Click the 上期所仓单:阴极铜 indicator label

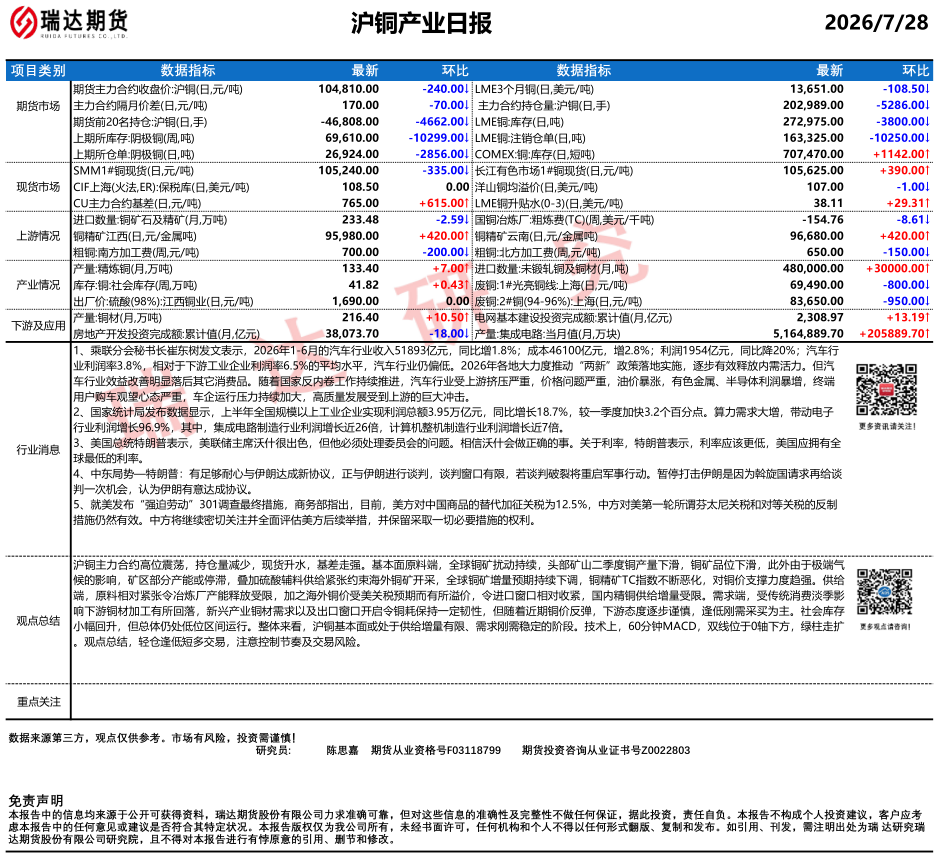[133, 154]
